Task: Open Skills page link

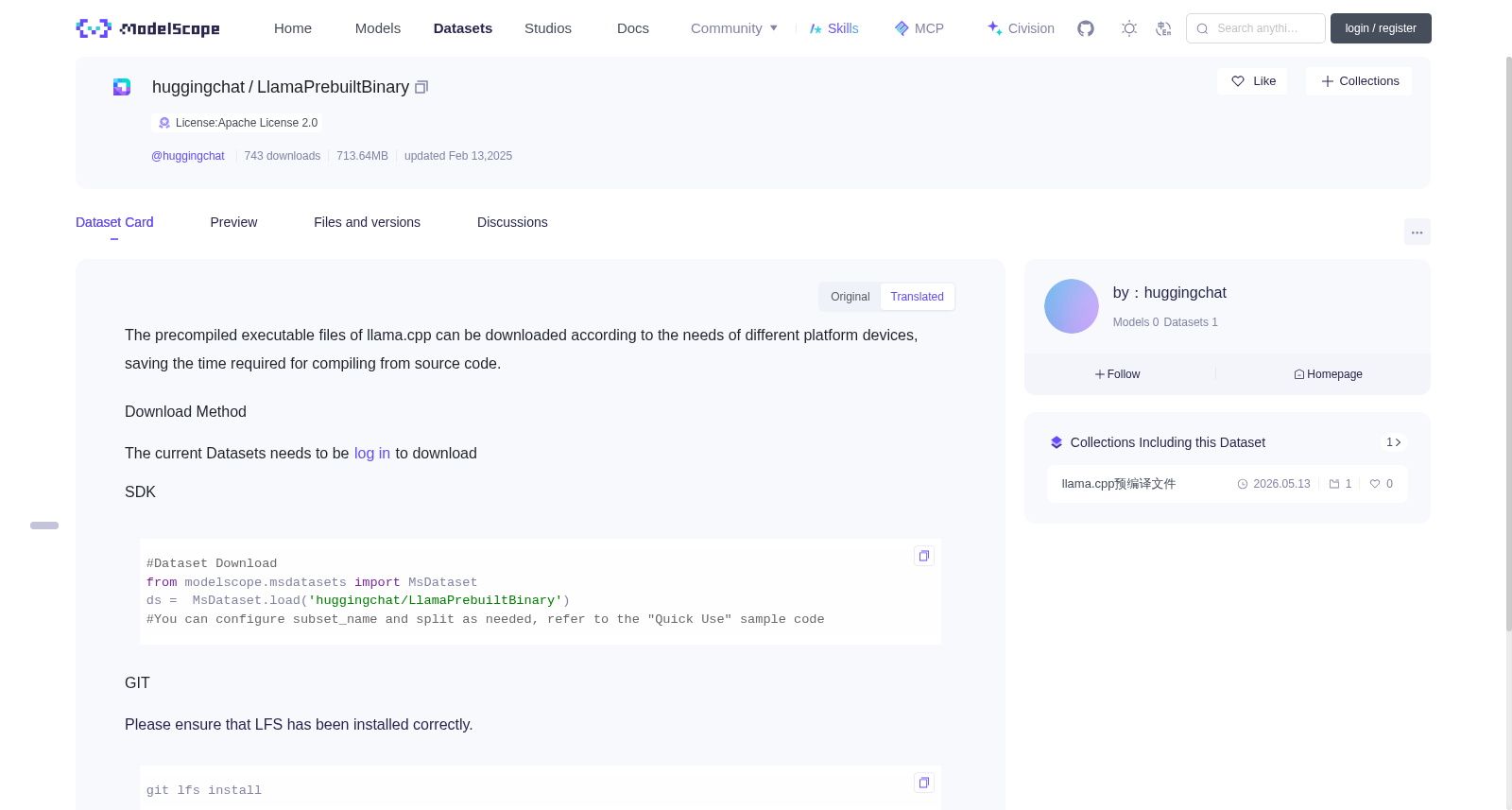Action: pos(834,28)
